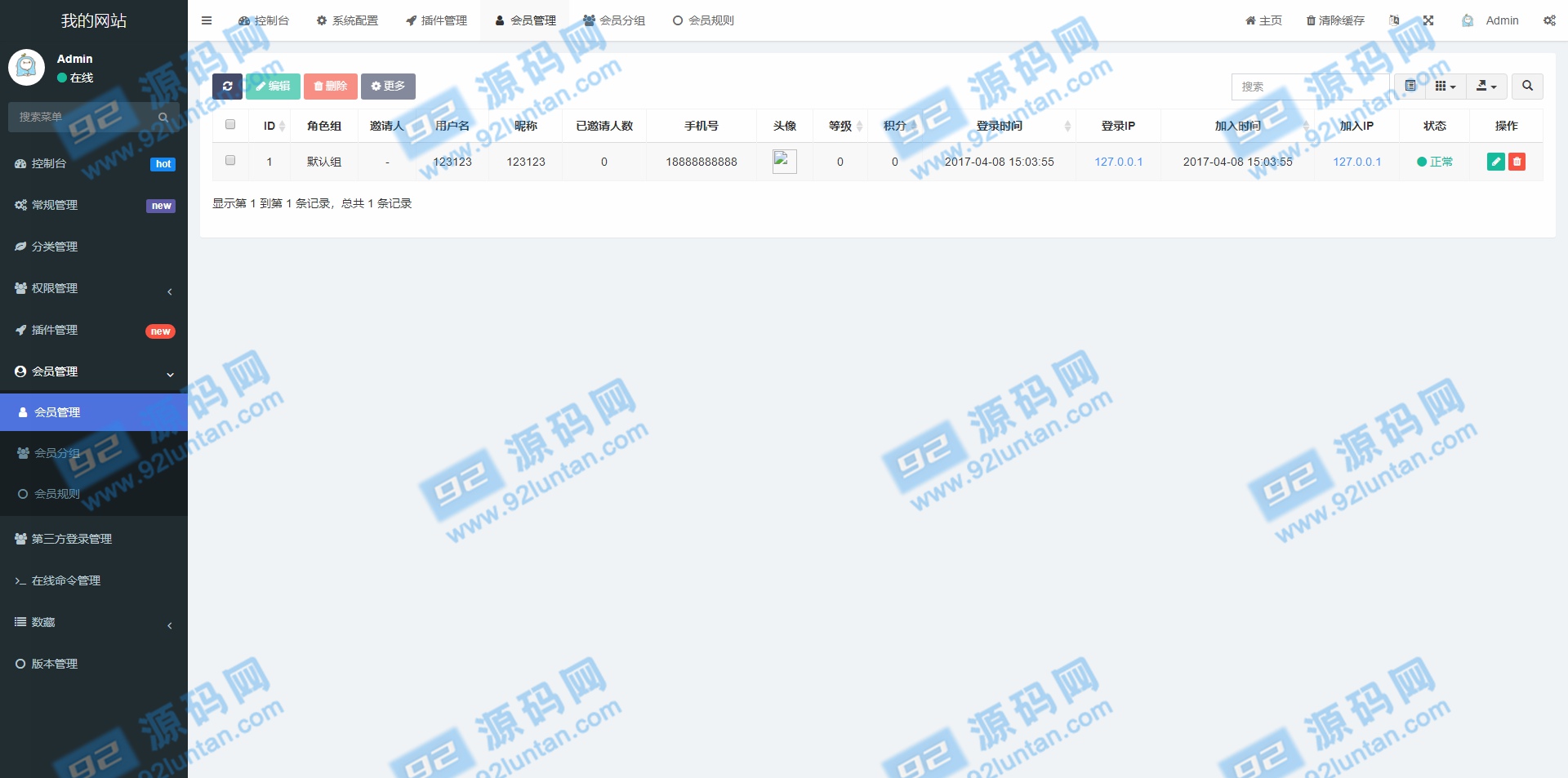The image size is (1568, 778).
Task: Open 分类管理 in the sidebar
Action: (x=94, y=247)
